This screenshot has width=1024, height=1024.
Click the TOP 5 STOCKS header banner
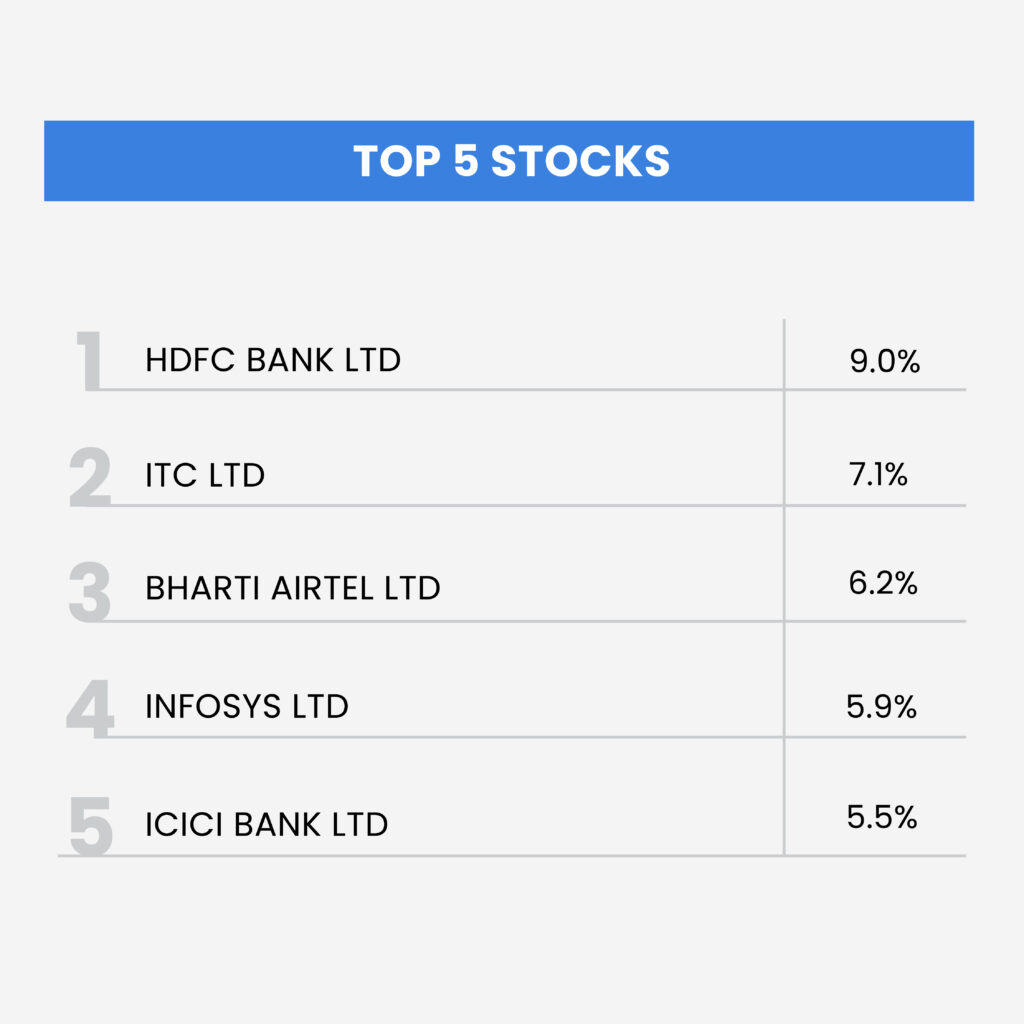tap(509, 161)
